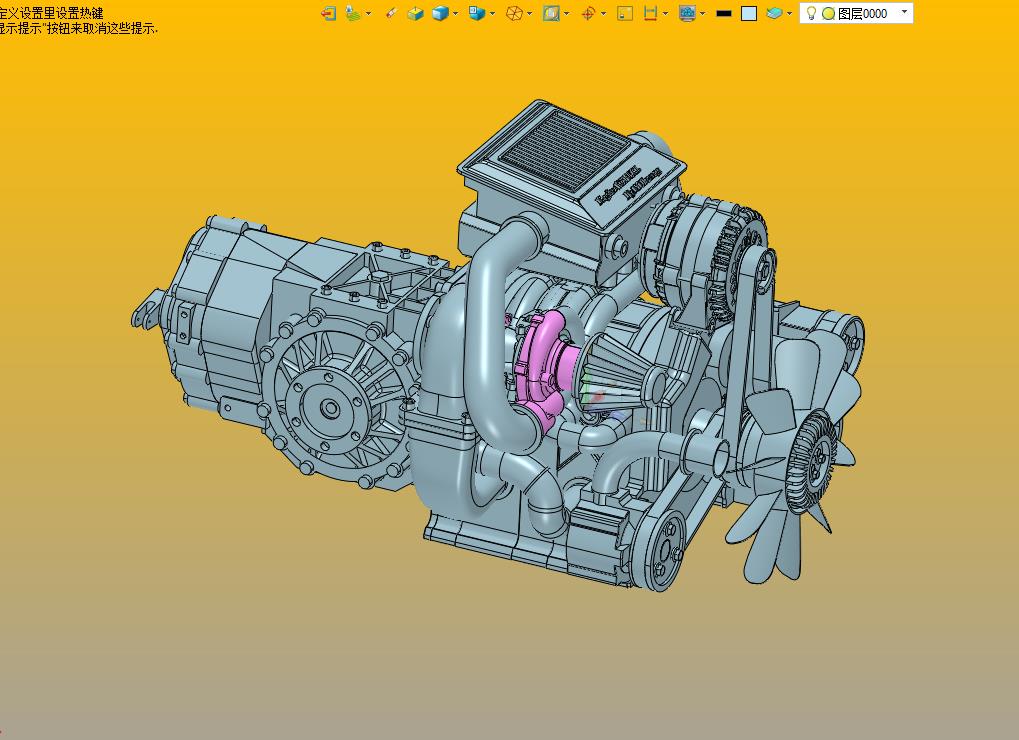
Task: Open the 图层0000 layer dropdown
Action: (904, 12)
